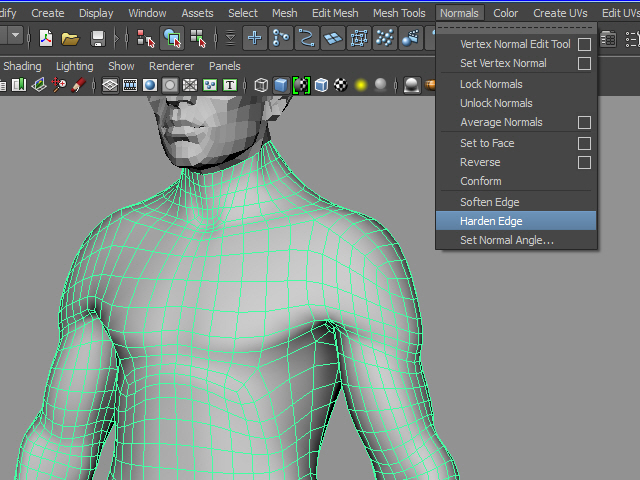Click the Select dynamic particles icon
This screenshot has width=640, height=480.
[x=384, y=38]
